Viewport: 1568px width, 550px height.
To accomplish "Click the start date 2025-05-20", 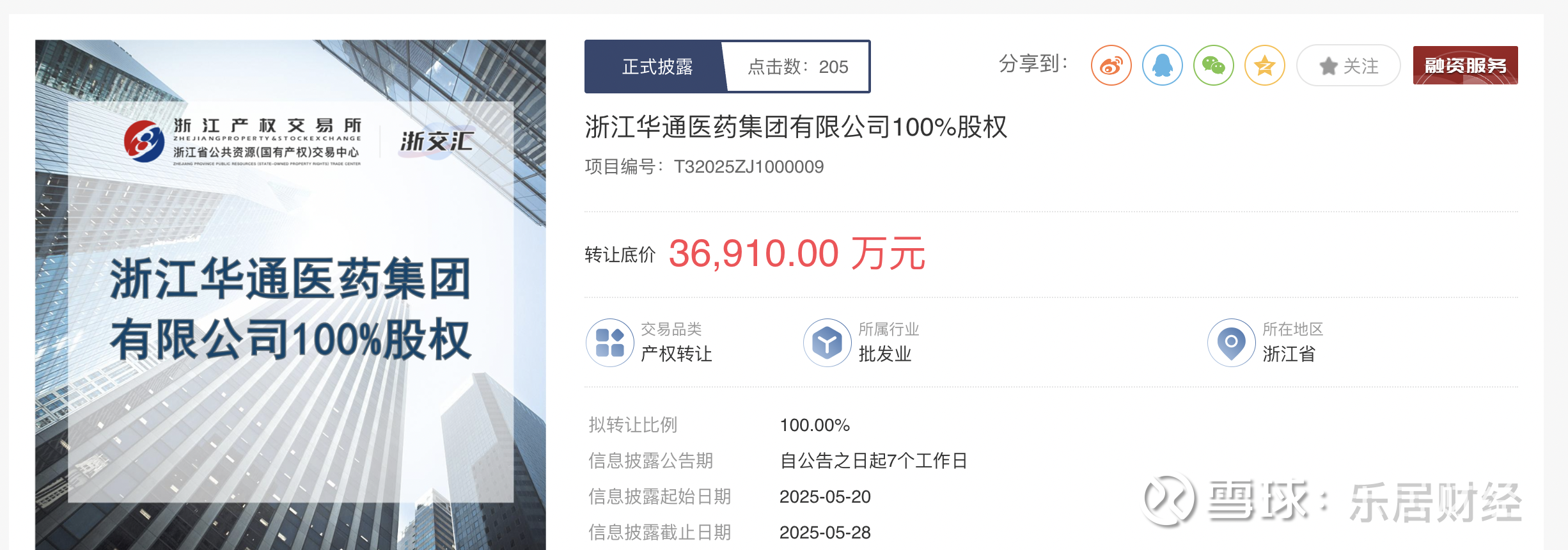I will 825,497.
